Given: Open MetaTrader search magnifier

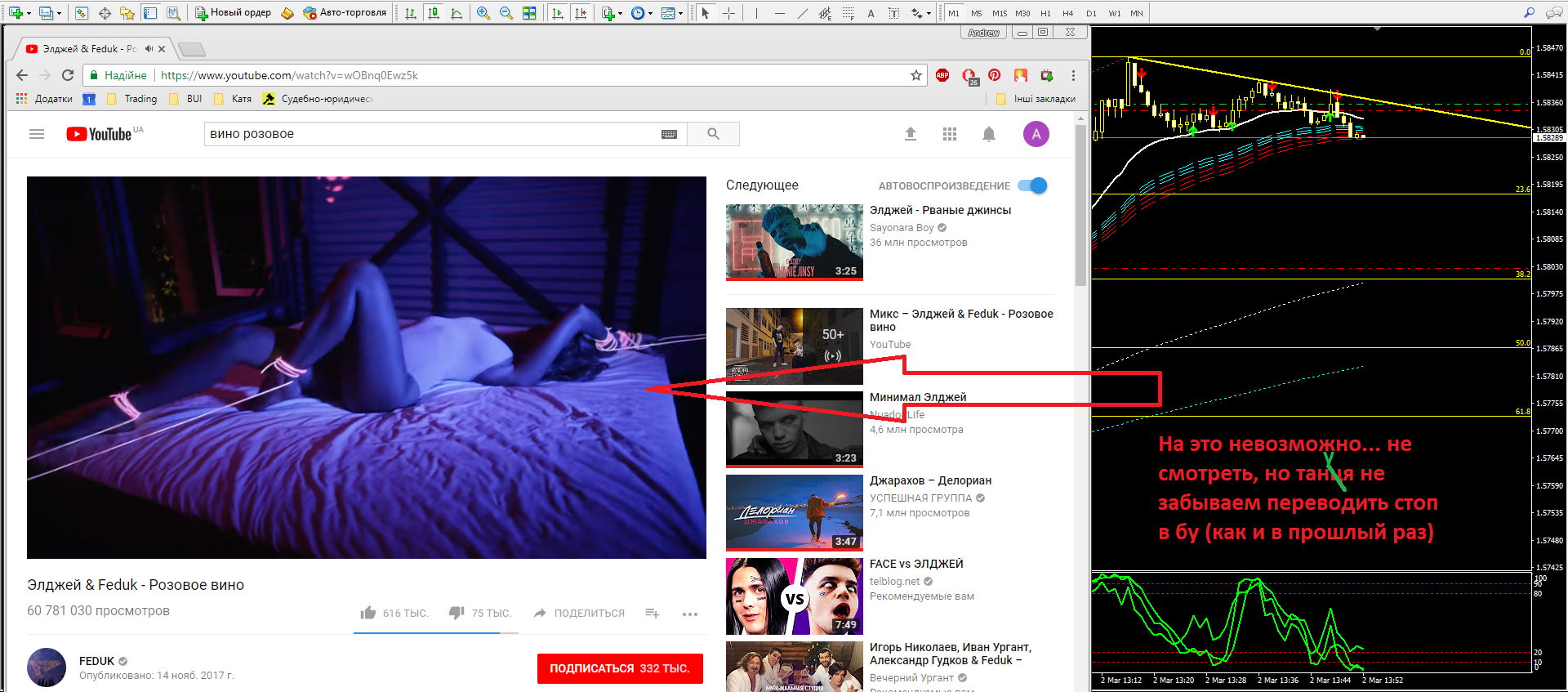Looking at the screenshot, I should [1529, 12].
